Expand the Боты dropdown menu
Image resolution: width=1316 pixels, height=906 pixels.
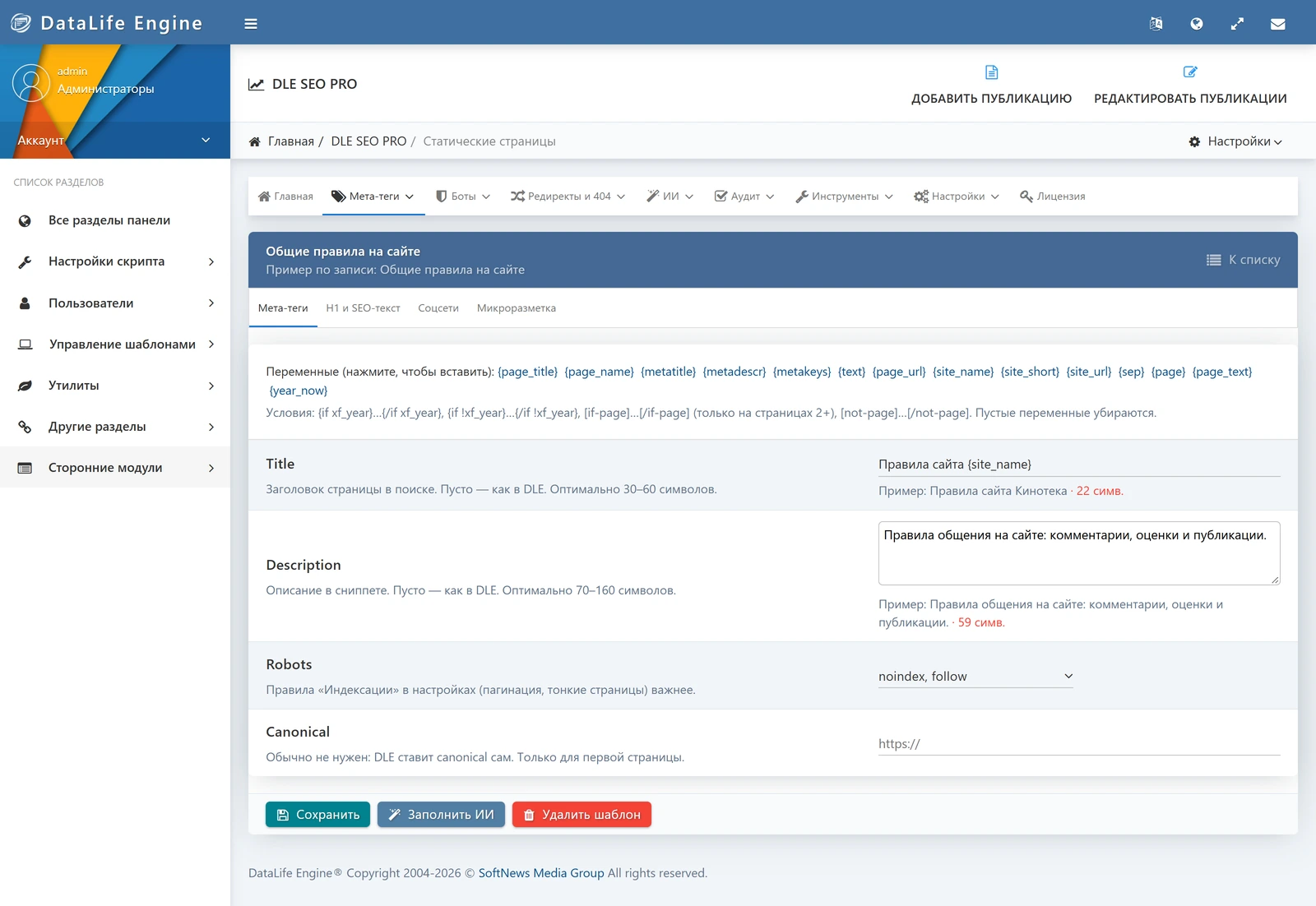(463, 196)
